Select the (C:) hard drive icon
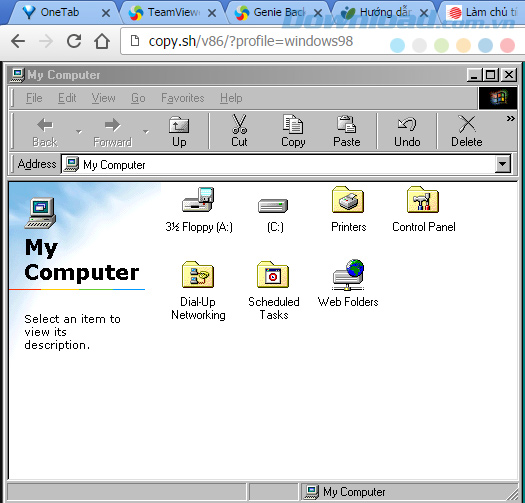This screenshot has height=503, width=525. (x=273, y=205)
